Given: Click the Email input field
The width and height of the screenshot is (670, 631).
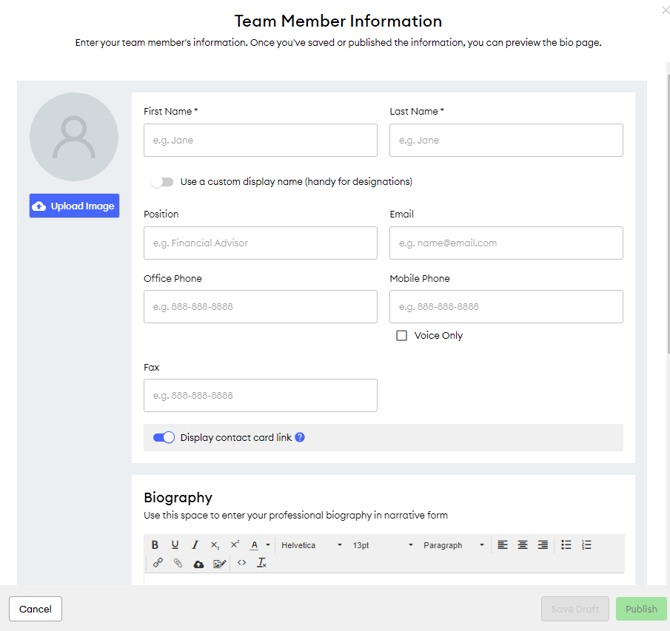Looking at the screenshot, I should [506, 243].
